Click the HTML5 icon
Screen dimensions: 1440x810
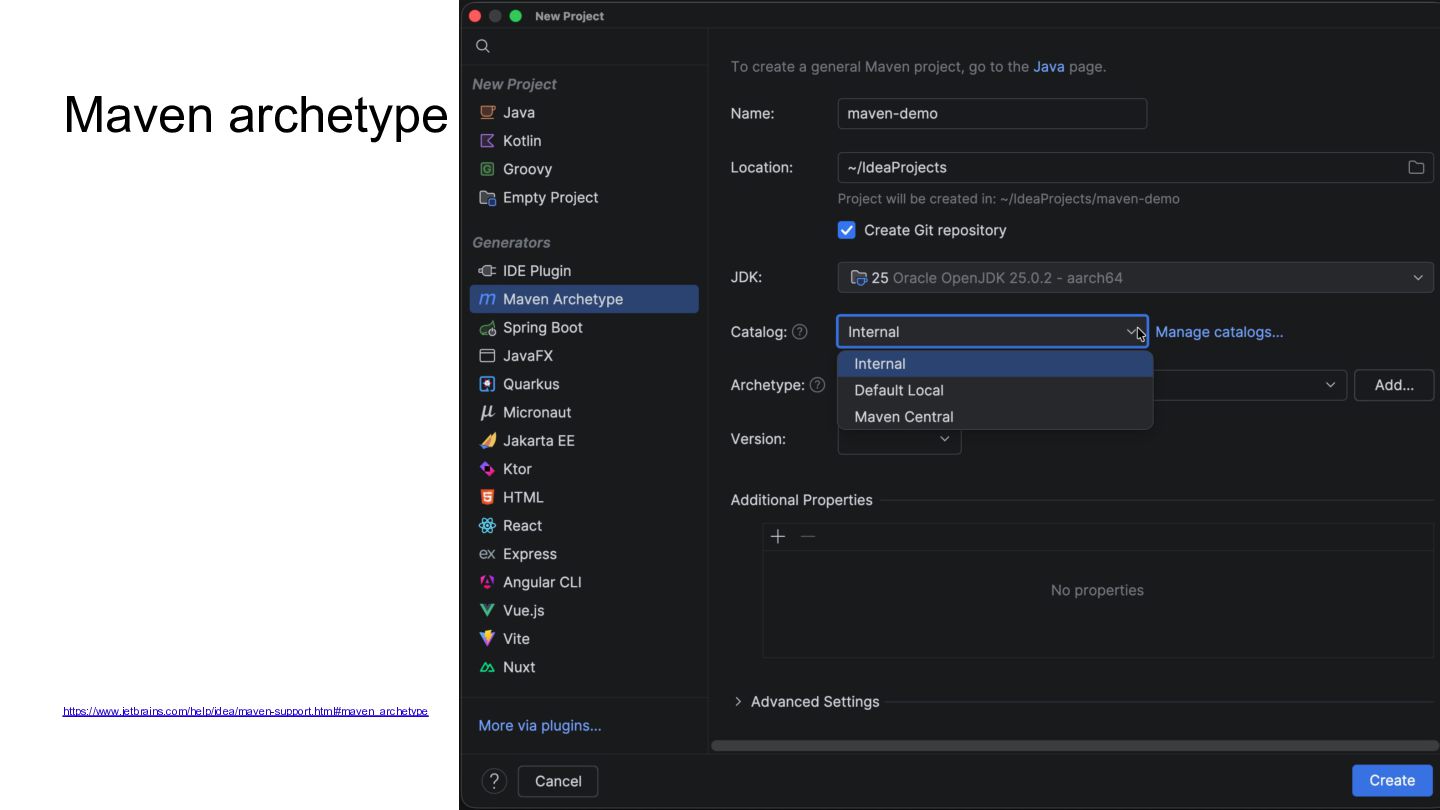(487, 497)
